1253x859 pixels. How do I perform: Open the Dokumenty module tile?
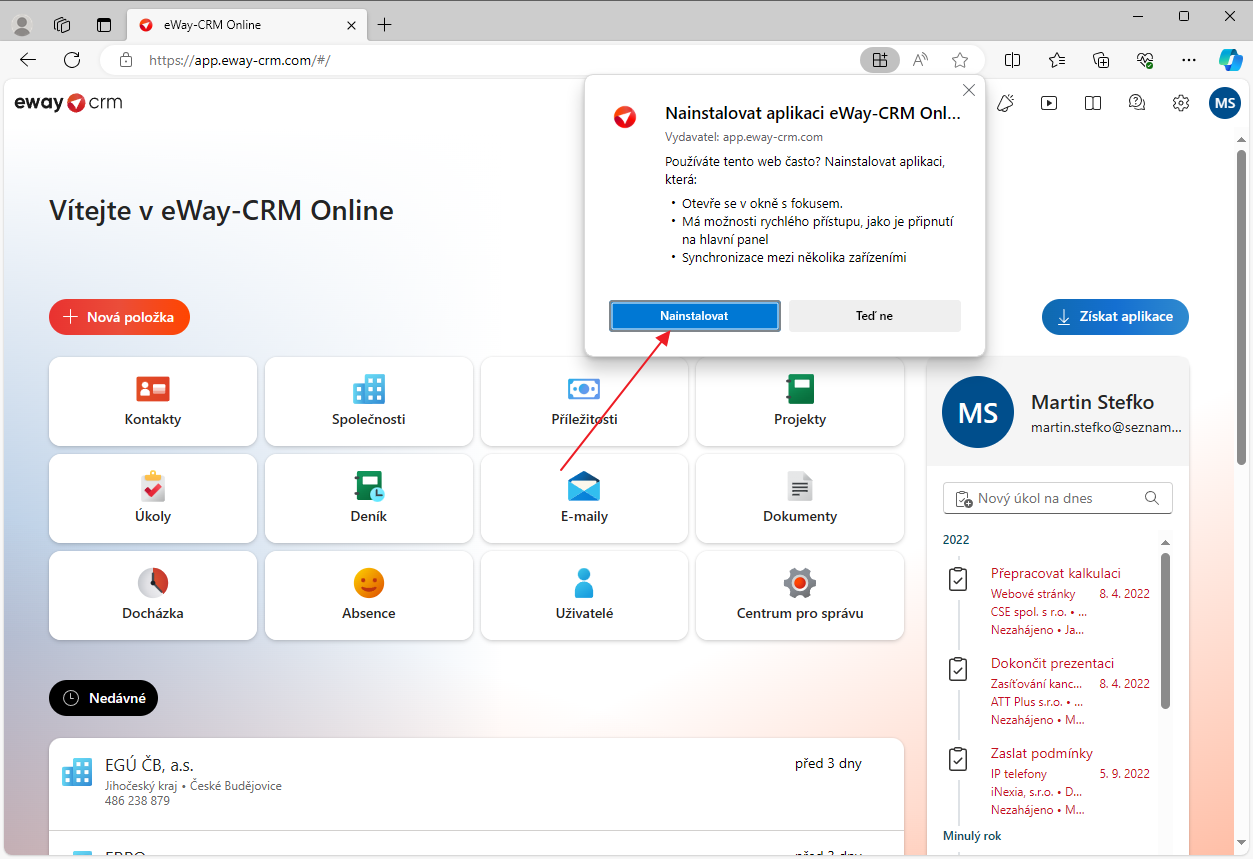800,498
